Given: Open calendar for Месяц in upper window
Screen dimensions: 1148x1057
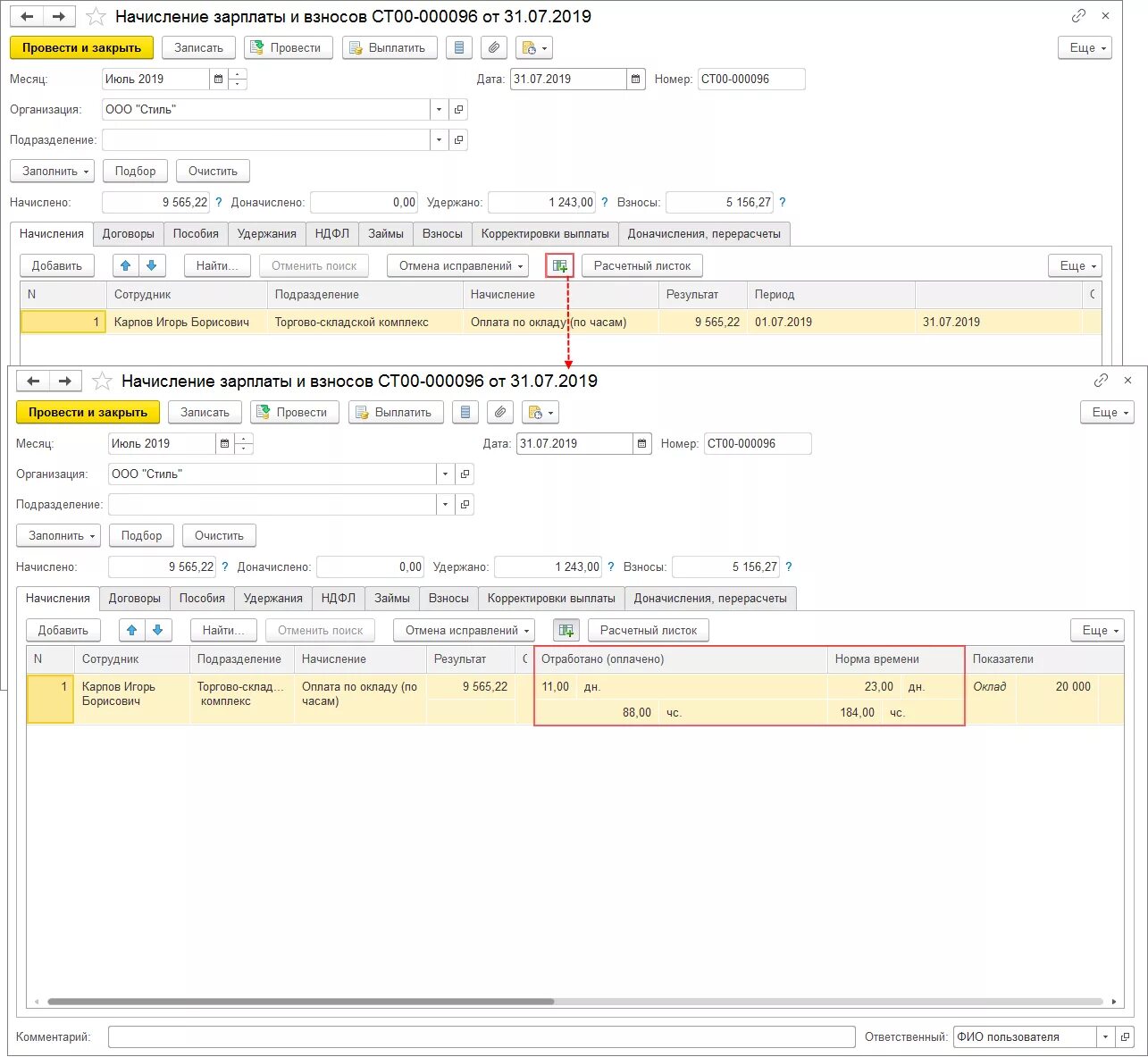Looking at the screenshot, I should (218, 79).
